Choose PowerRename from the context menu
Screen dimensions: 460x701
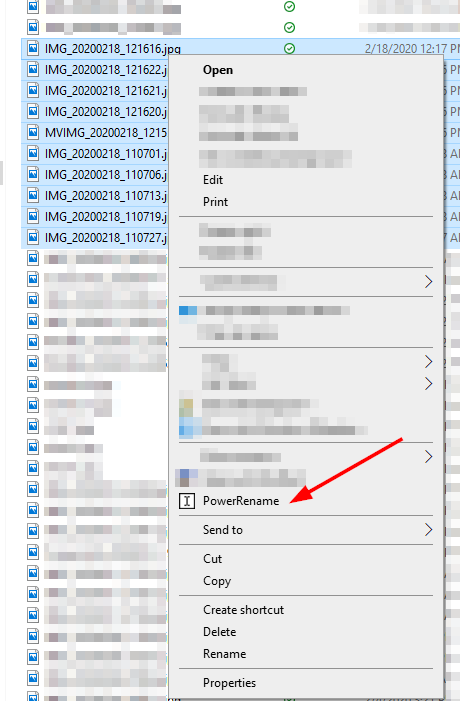pos(241,501)
